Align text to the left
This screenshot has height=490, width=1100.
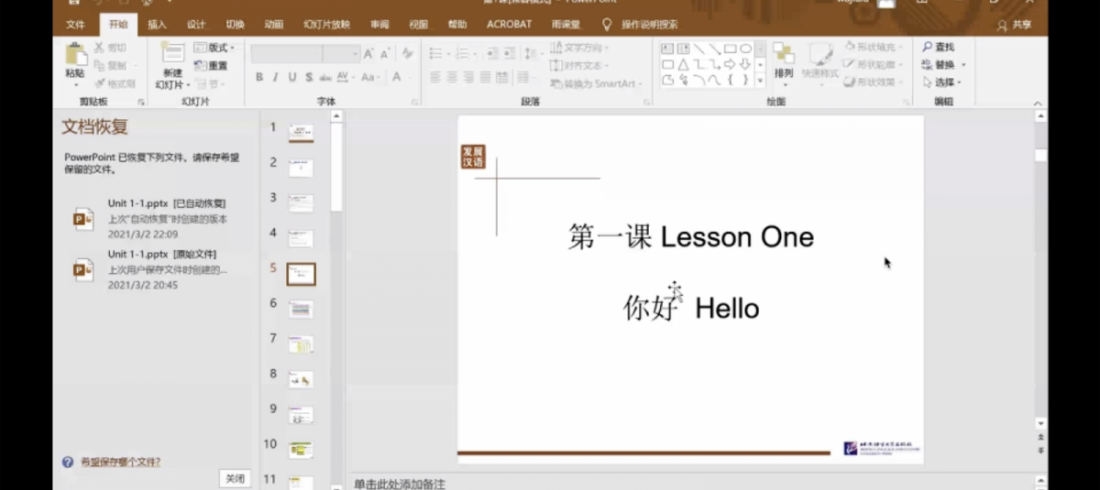tap(435, 77)
